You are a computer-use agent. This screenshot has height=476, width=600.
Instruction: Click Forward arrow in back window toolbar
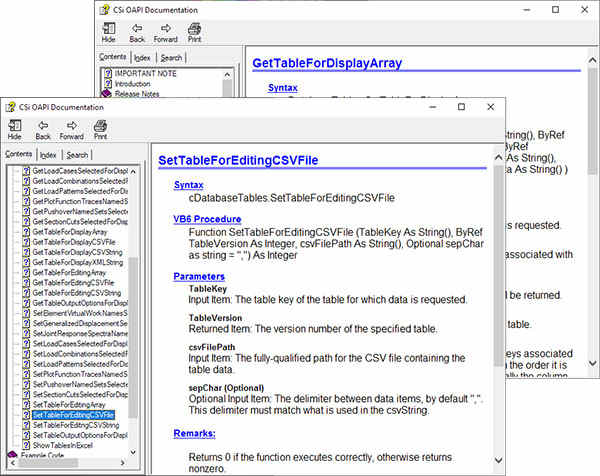point(166,28)
